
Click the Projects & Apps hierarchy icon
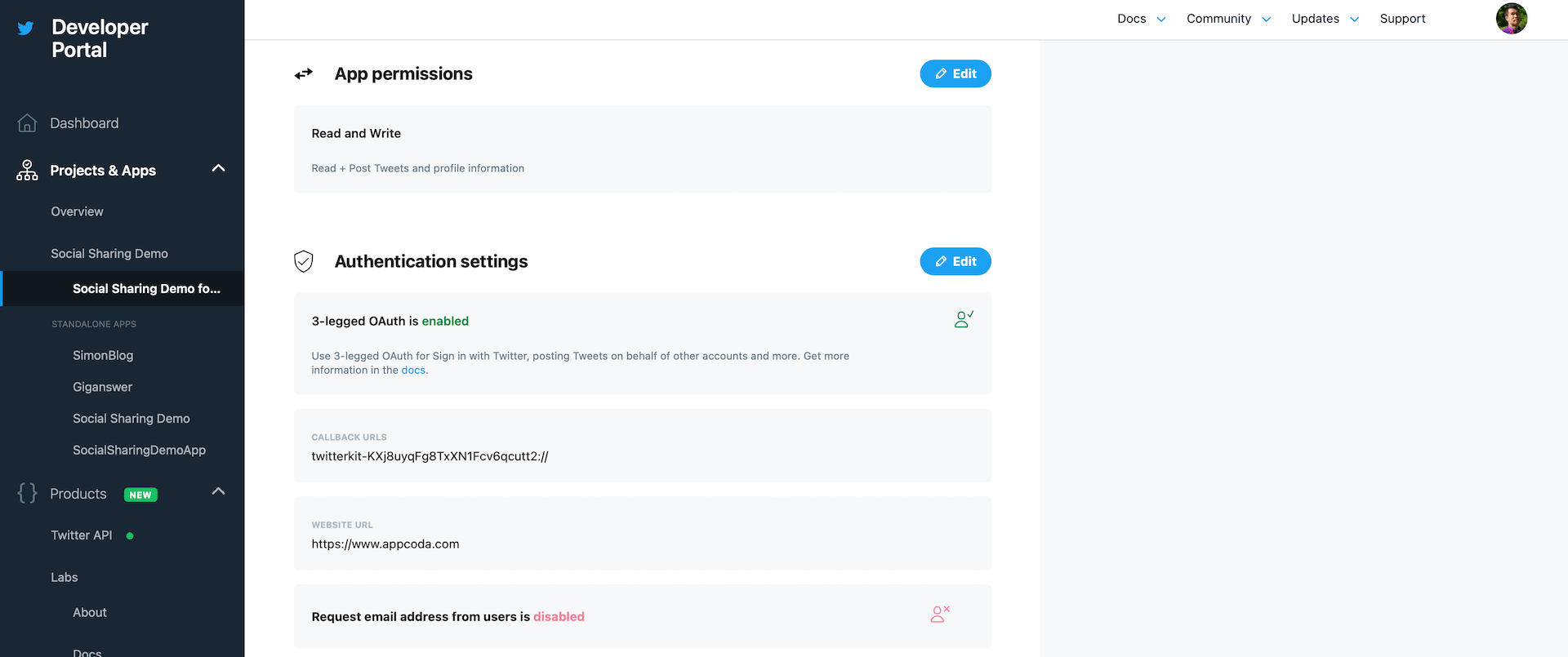coord(27,171)
